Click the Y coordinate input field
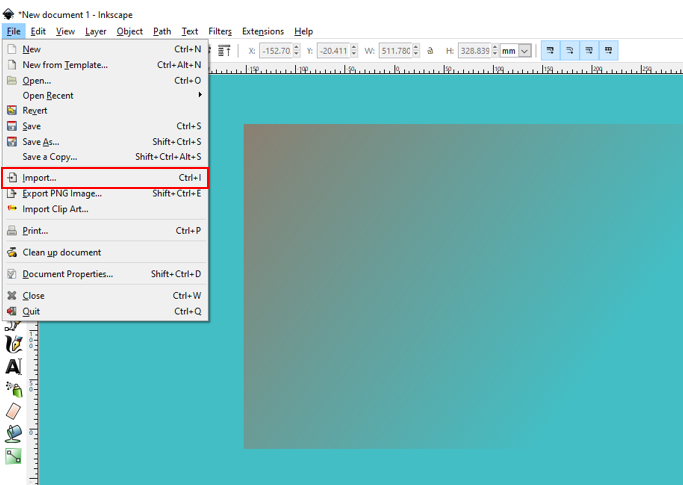 334,51
